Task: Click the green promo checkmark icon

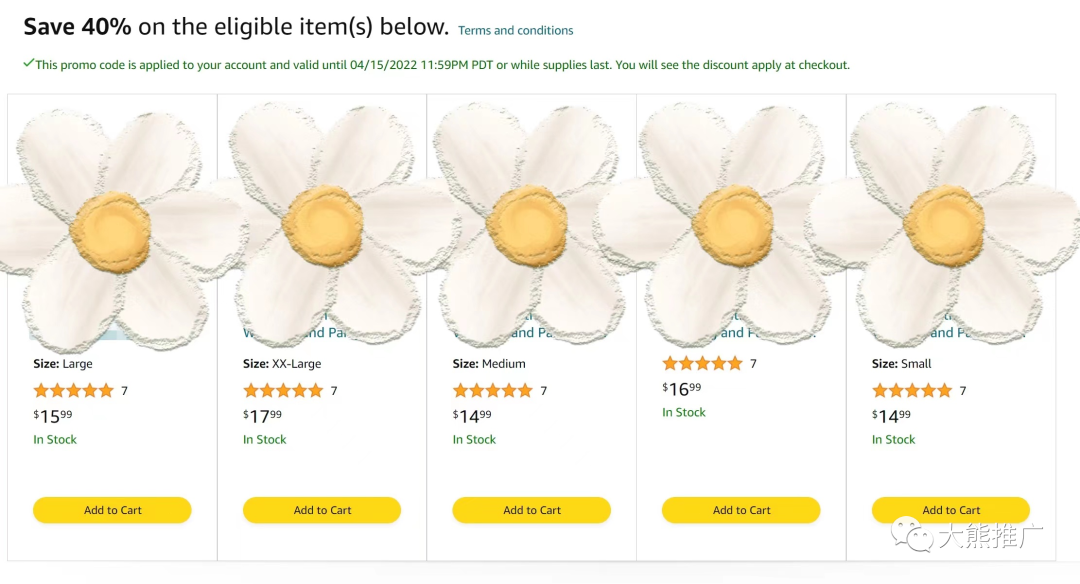Action: pyautogui.click(x=29, y=64)
